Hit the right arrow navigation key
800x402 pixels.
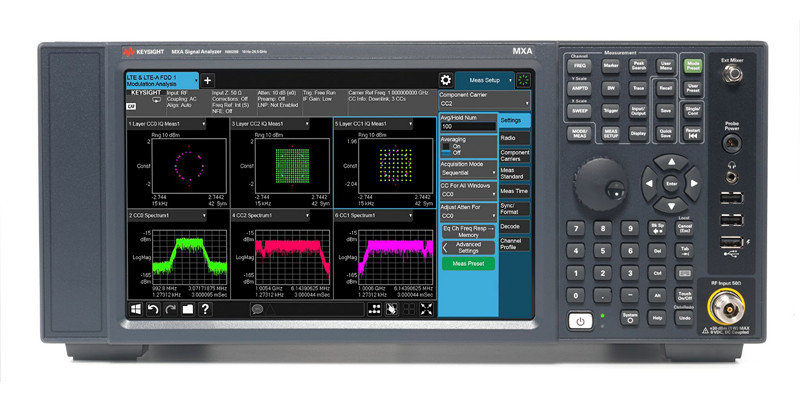[693, 184]
